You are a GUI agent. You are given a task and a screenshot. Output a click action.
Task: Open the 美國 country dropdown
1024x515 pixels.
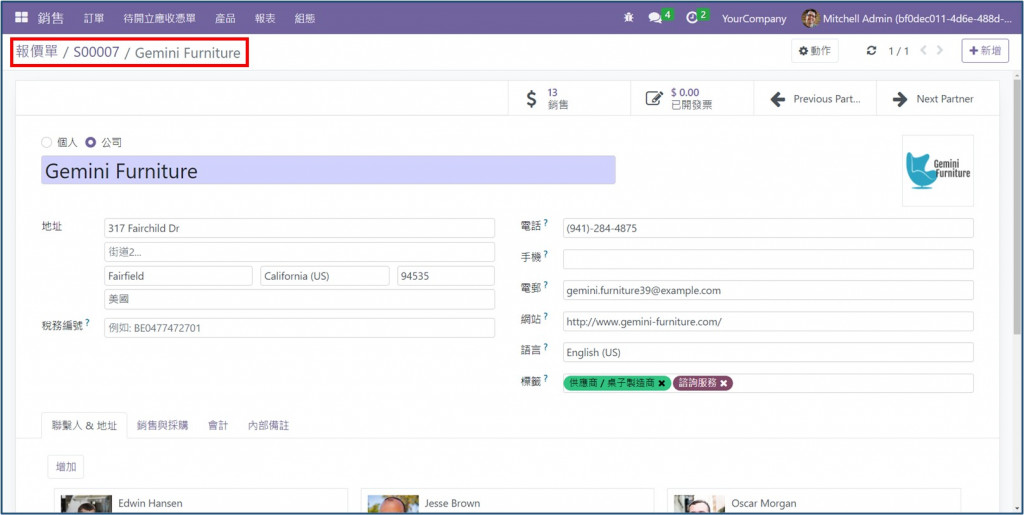(x=299, y=300)
